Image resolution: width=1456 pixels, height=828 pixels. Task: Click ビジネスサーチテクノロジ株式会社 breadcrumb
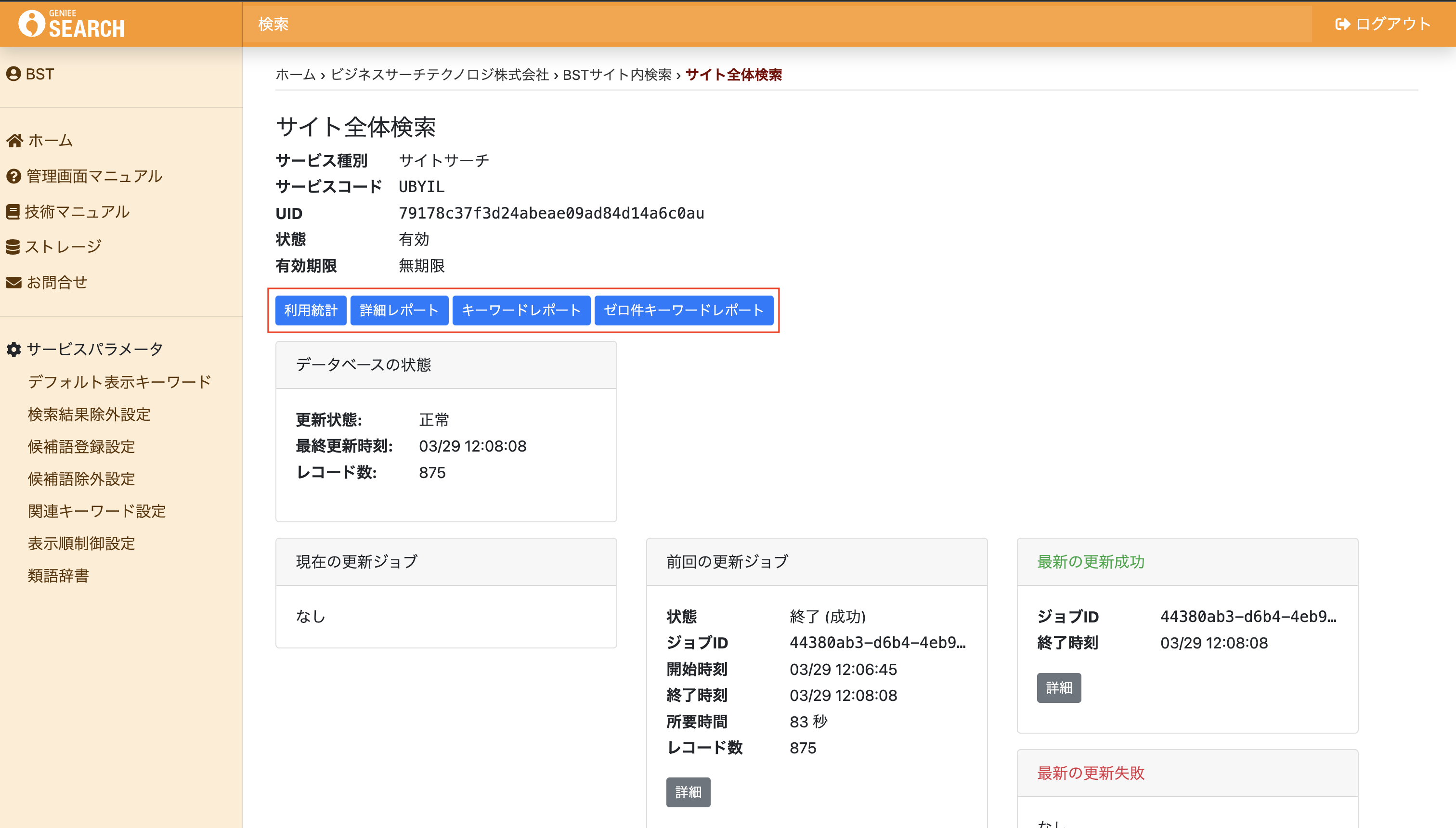click(x=440, y=75)
